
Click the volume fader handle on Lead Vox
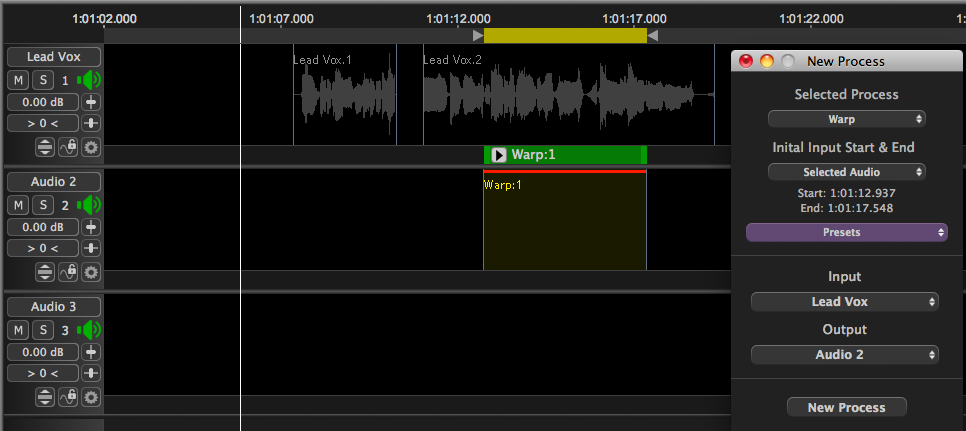pos(91,102)
